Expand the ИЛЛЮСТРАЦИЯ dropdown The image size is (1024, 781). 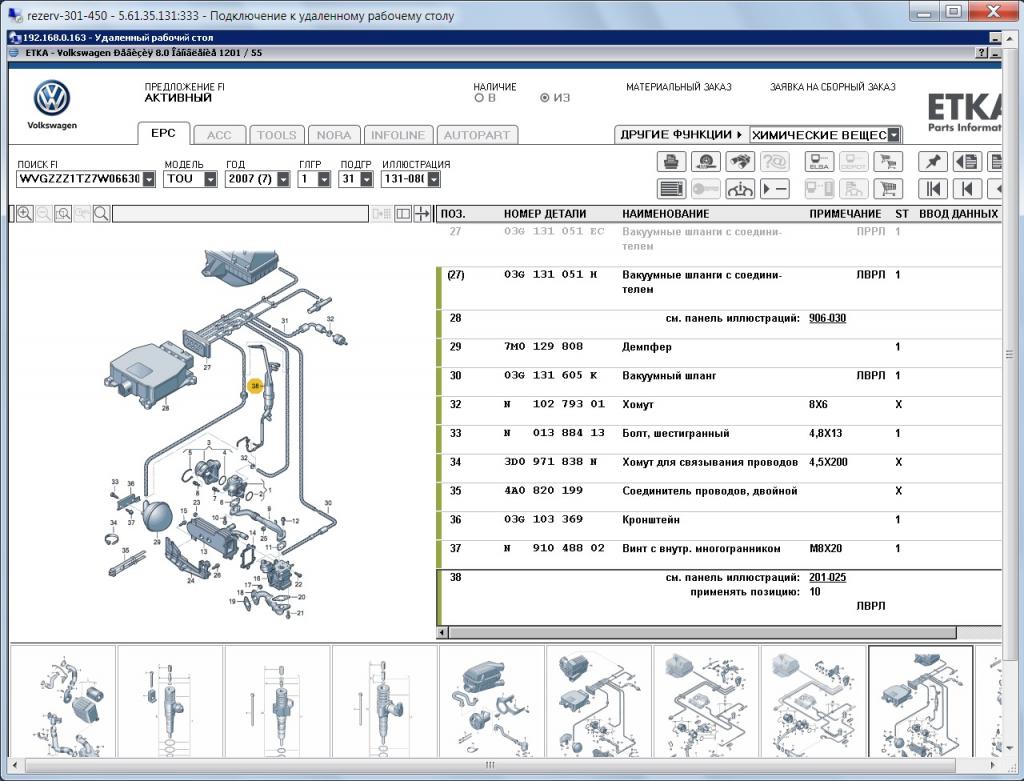pos(434,179)
